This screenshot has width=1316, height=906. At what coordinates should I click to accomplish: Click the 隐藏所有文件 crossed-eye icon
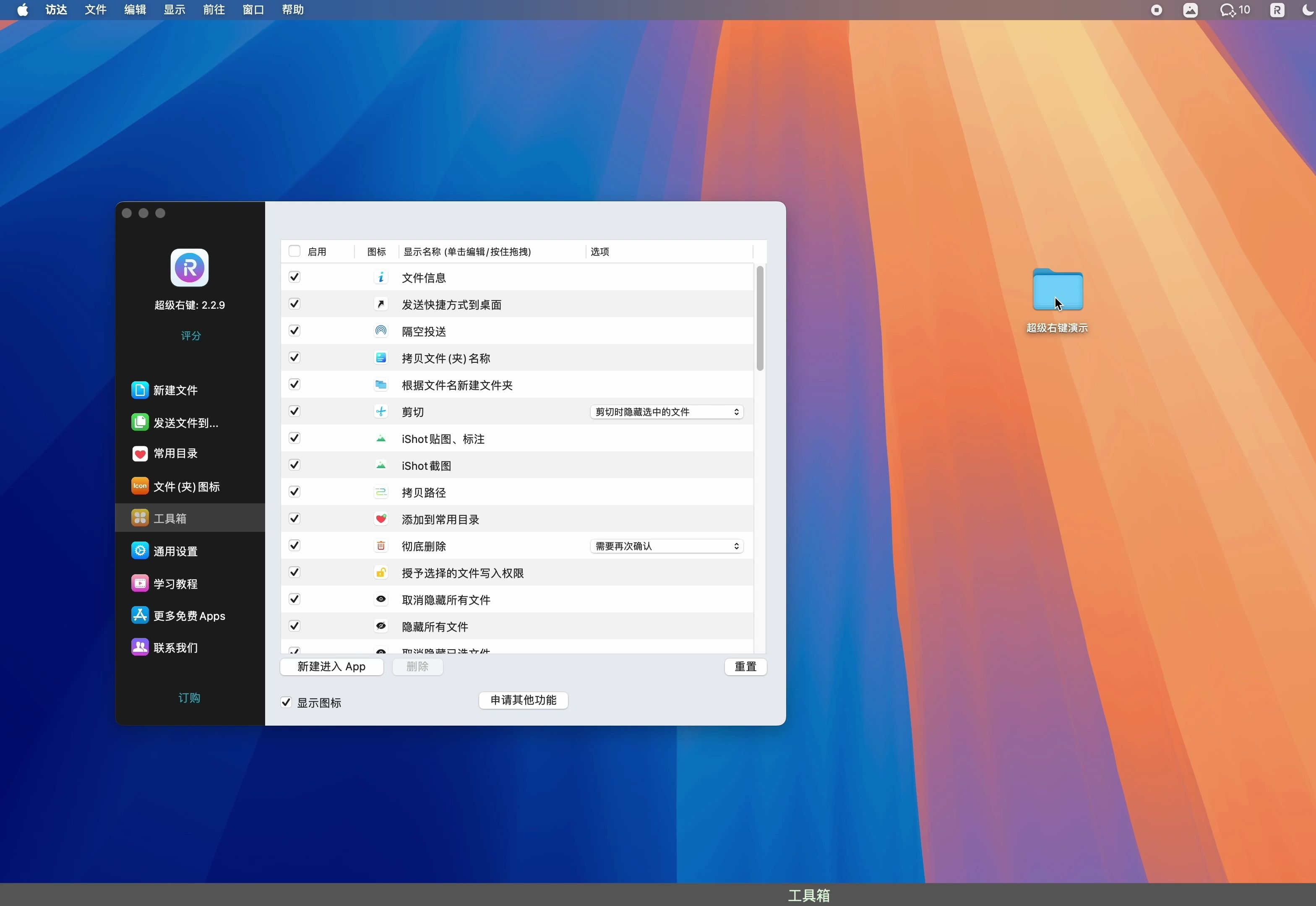tap(381, 626)
